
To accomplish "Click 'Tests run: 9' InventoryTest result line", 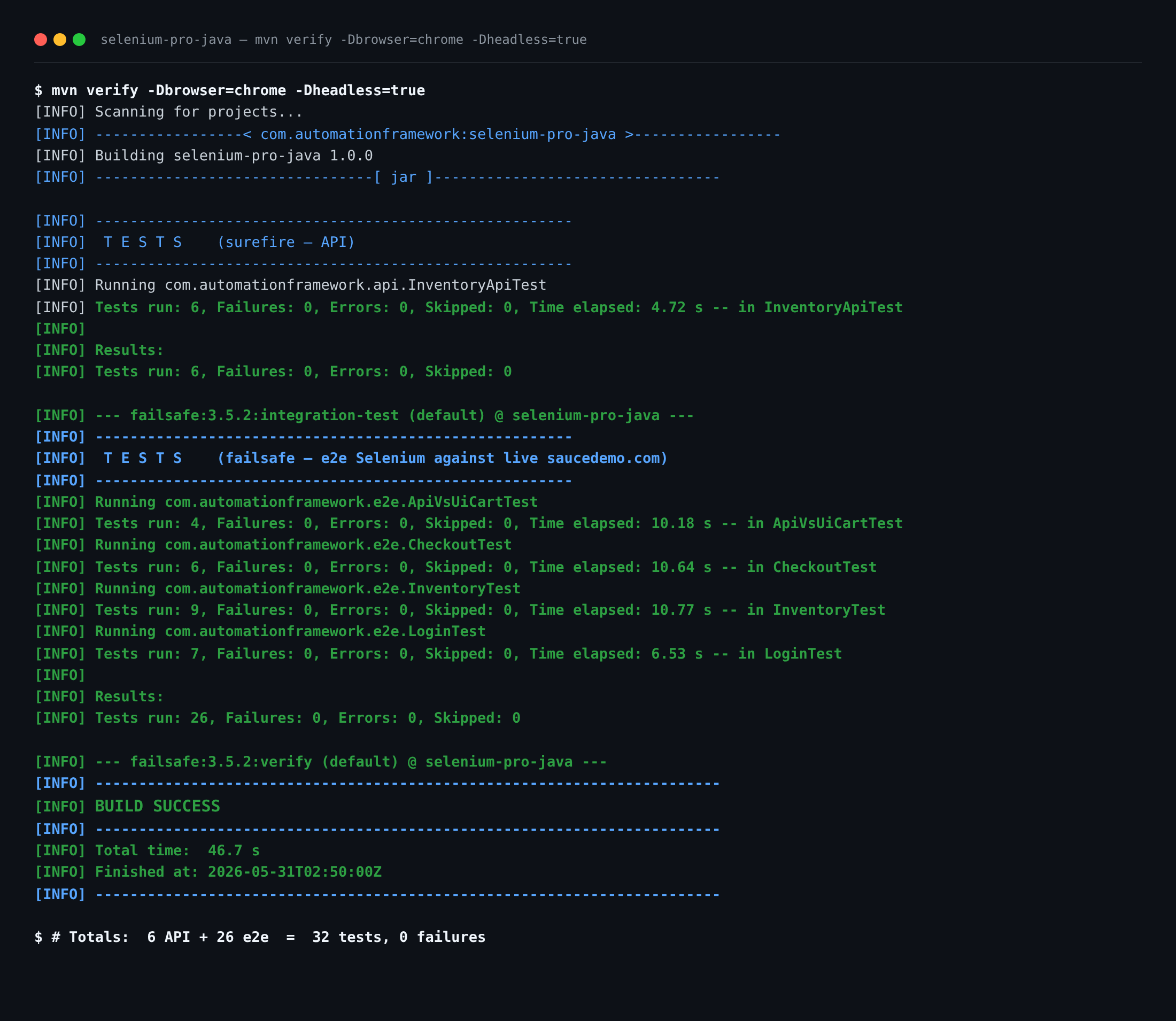I will pos(460,610).
